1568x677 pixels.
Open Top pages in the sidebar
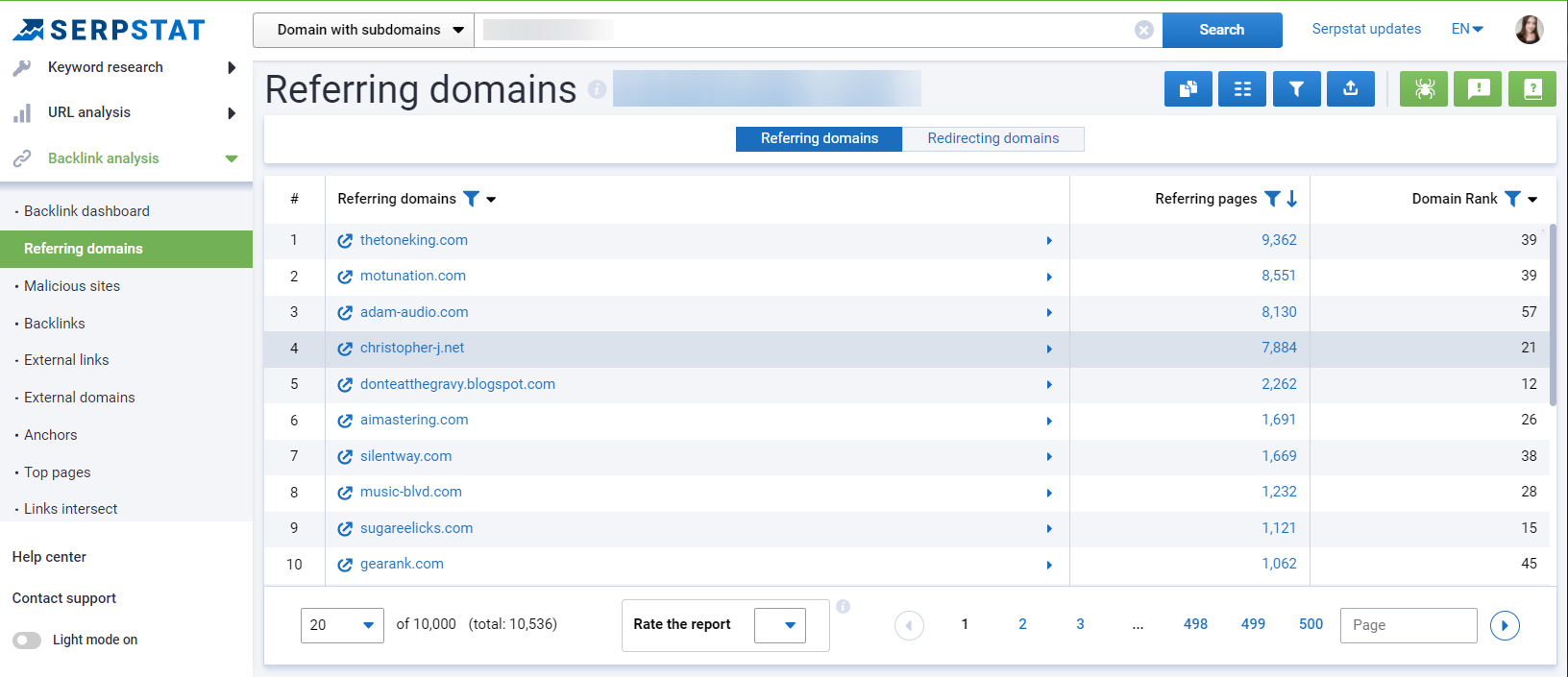pos(58,472)
